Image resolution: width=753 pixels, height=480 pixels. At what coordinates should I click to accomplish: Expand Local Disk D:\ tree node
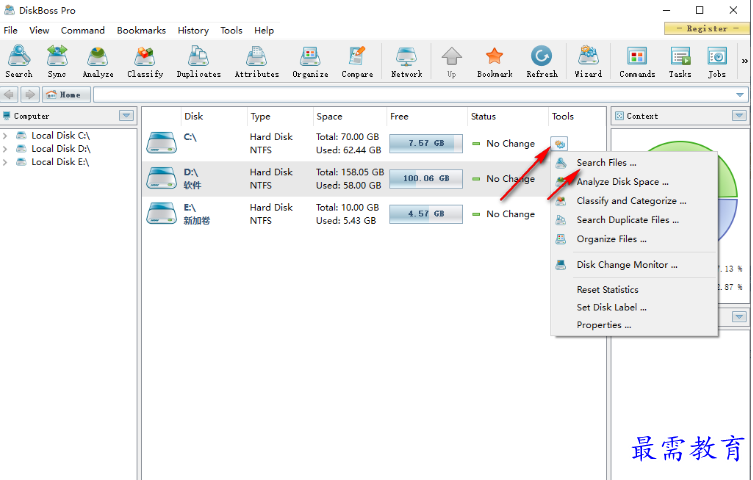pos(5,149)
